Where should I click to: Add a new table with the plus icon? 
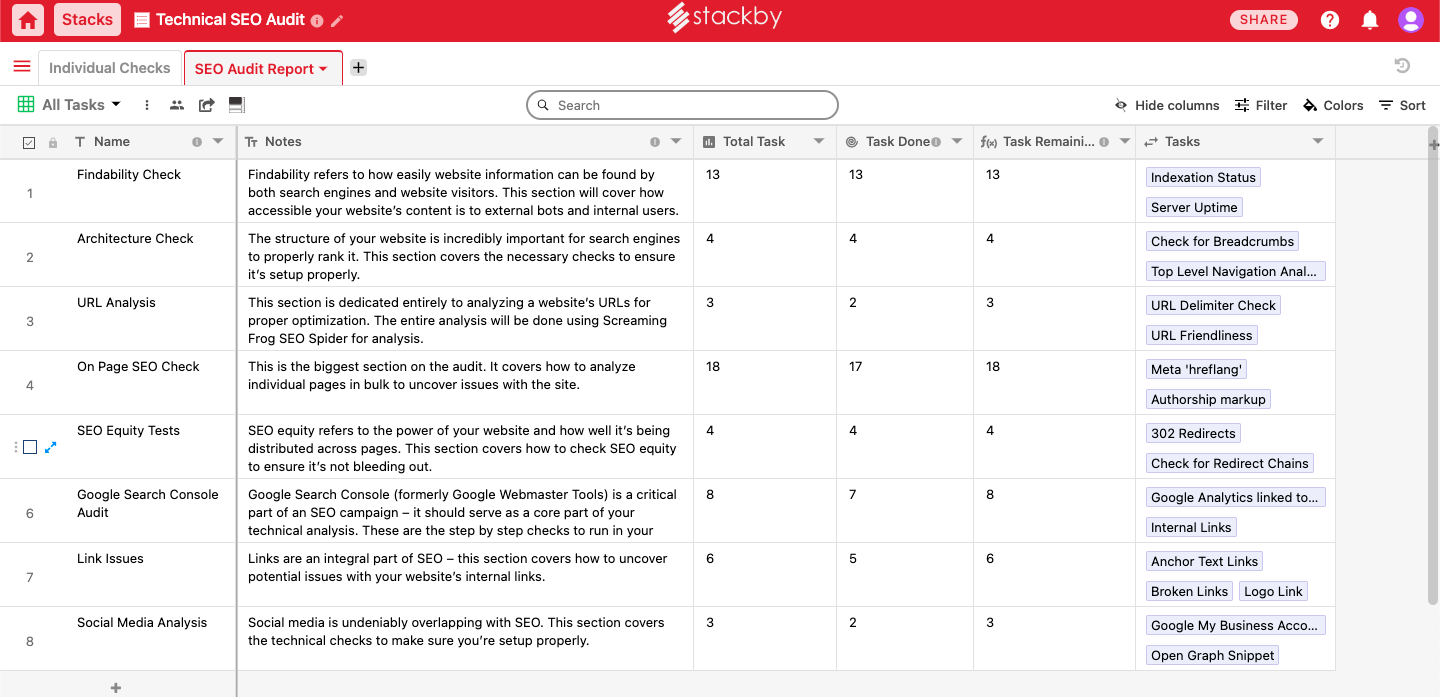coord(358,67)
